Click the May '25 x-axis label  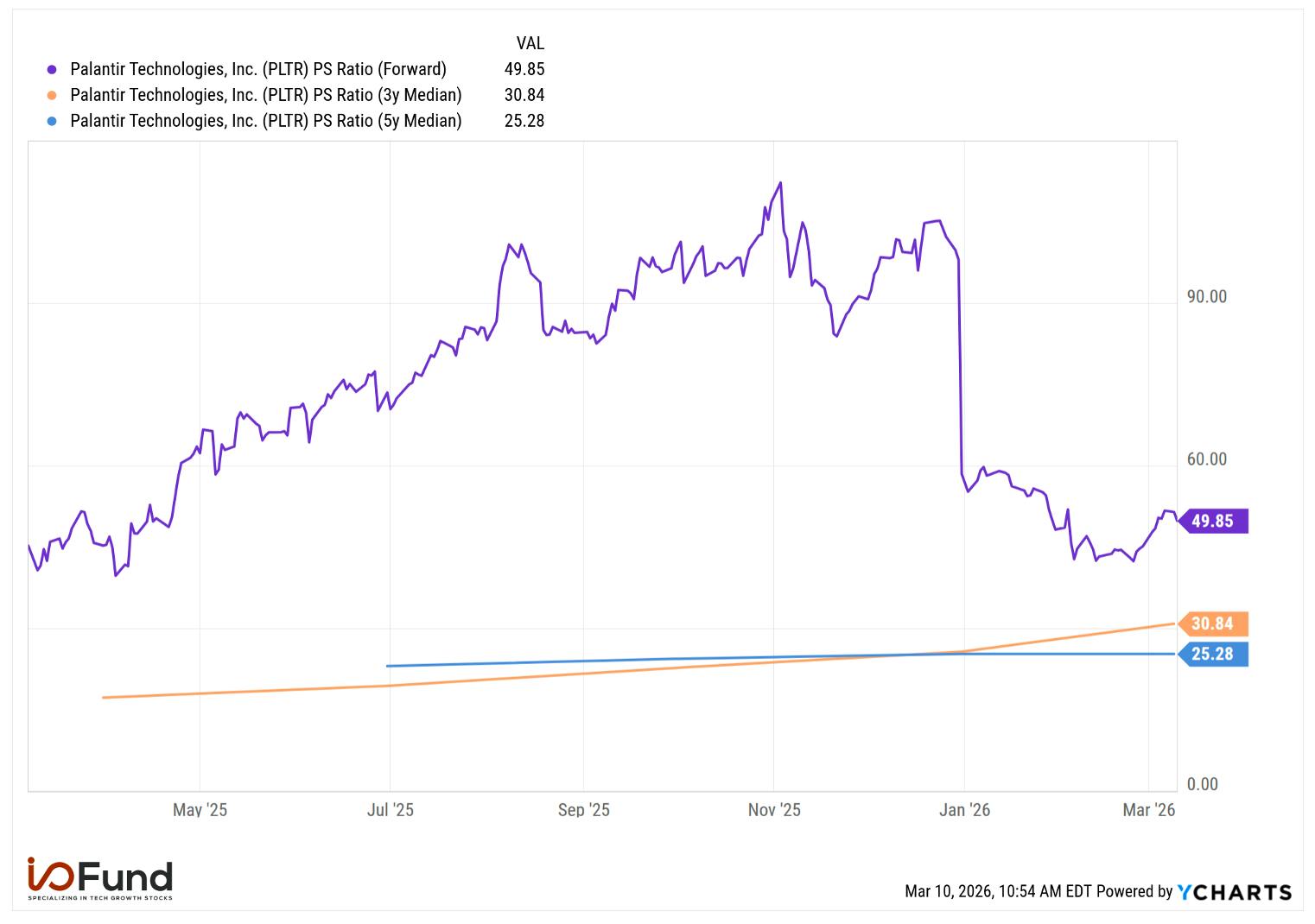point(200,810)
